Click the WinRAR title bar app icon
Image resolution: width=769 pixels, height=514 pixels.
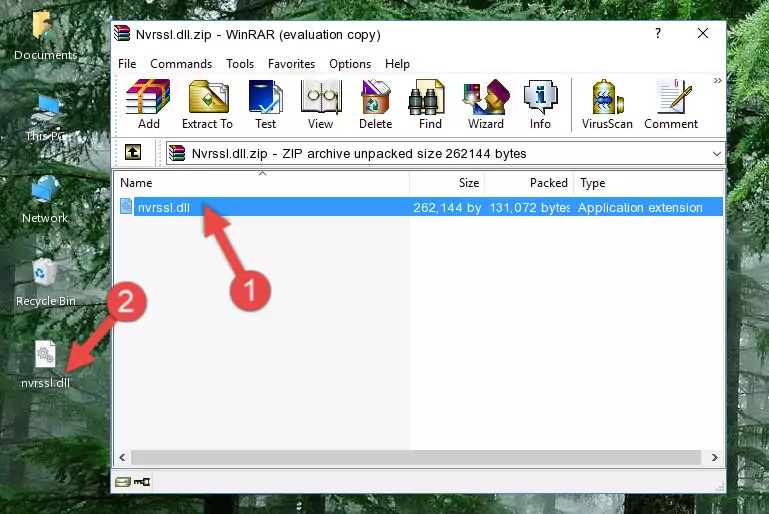coord(122,33)
